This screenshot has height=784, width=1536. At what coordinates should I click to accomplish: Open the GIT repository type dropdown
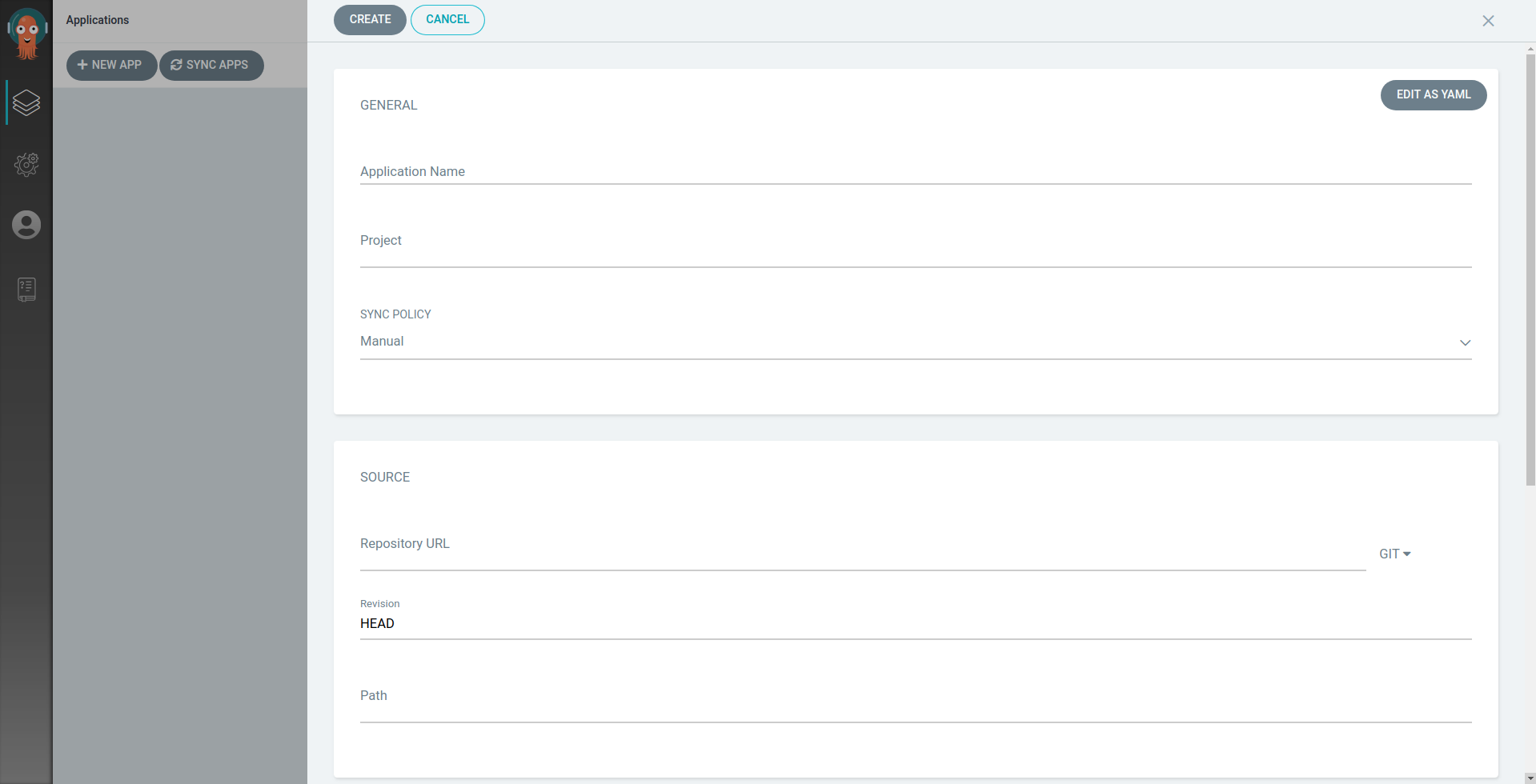[1395, 554]
